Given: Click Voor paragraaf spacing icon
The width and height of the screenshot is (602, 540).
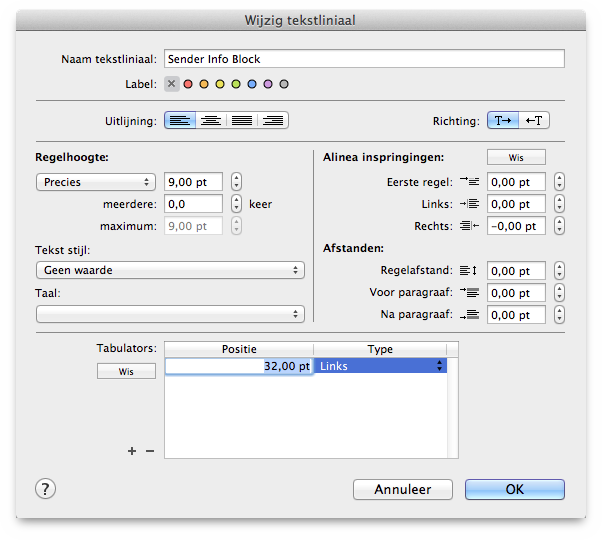Looking at the screenshot, I should 469,292.
